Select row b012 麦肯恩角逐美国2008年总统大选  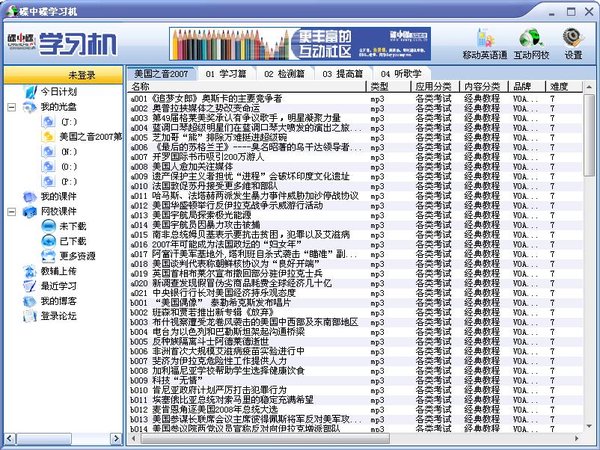[x=356, y=410]
